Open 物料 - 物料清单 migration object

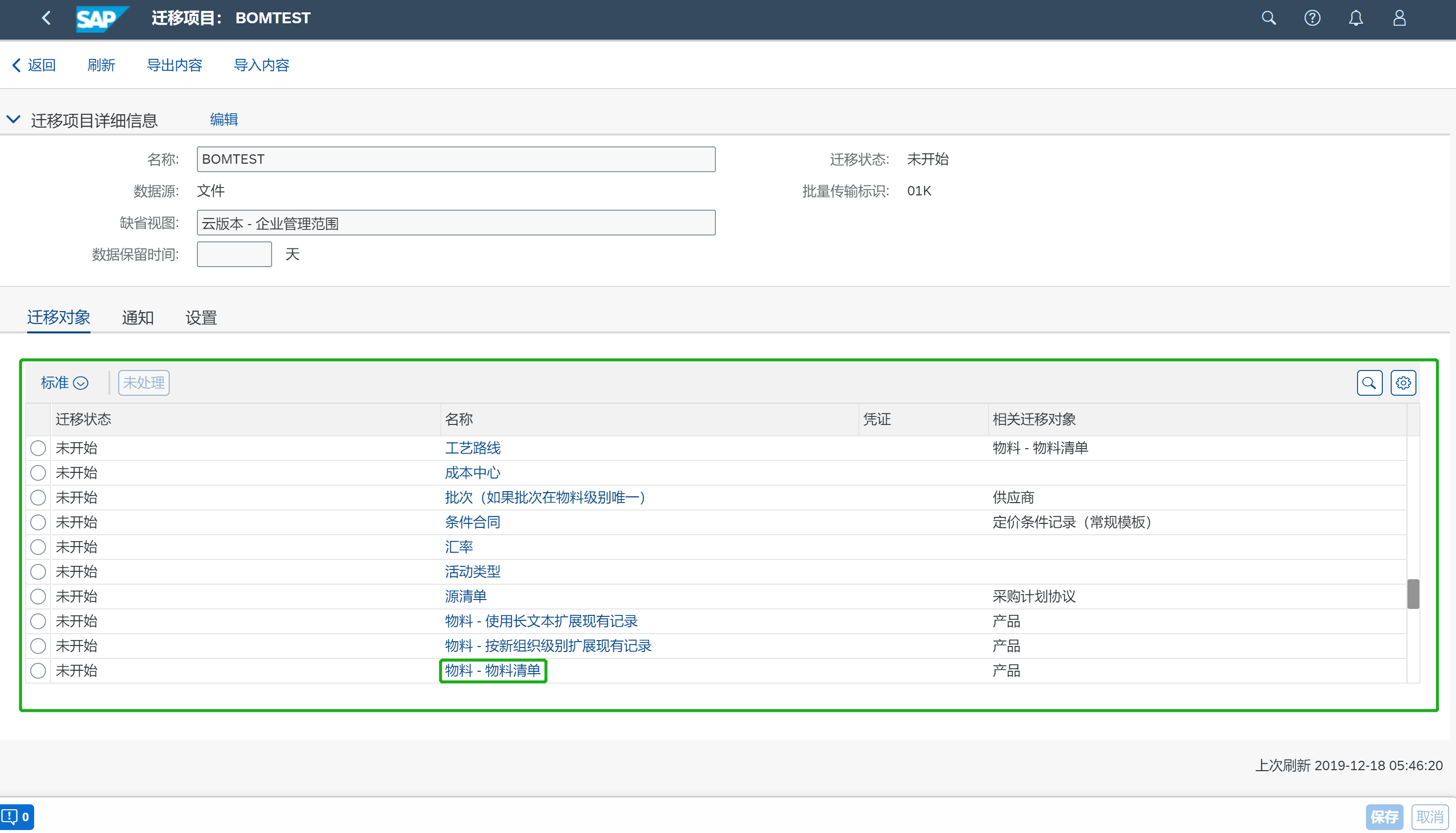point(493,671)
